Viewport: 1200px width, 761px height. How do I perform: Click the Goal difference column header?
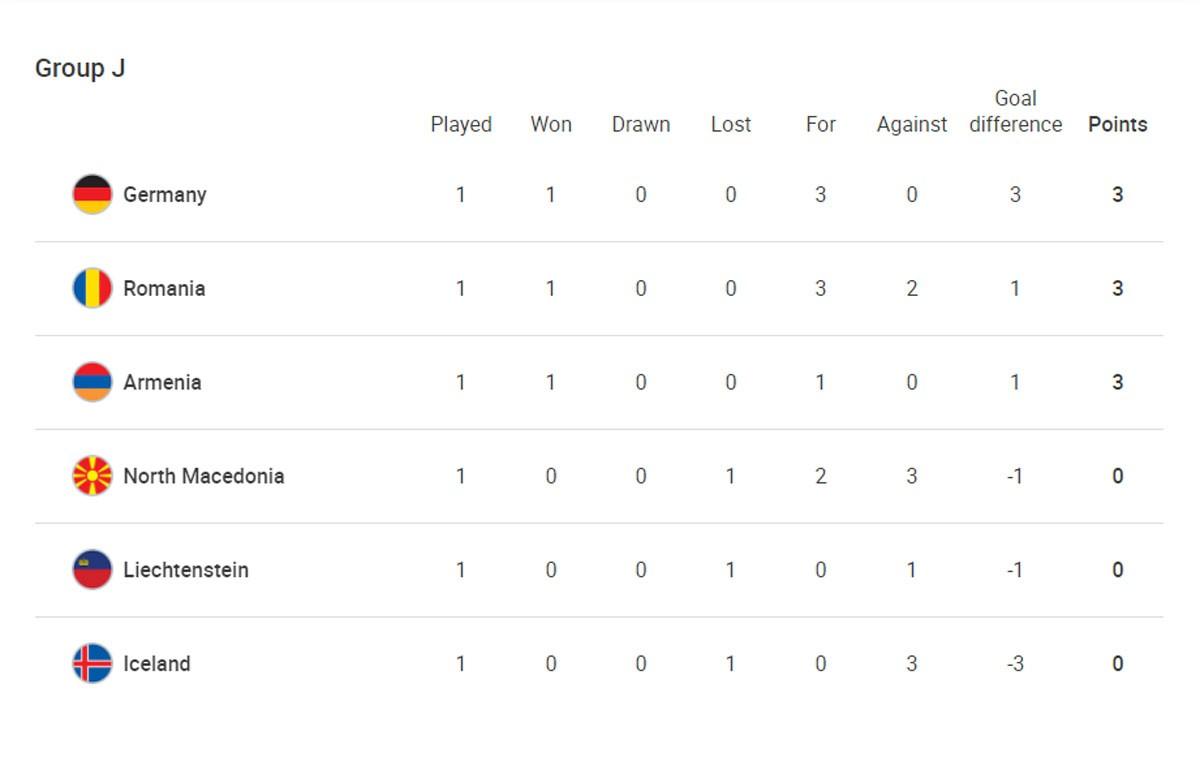1015,112
